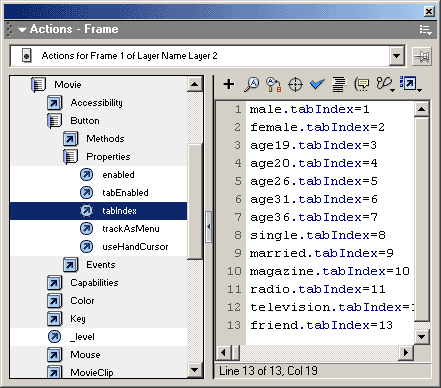Collapse the Actions - Frame panel triangle

coord(22,30)
